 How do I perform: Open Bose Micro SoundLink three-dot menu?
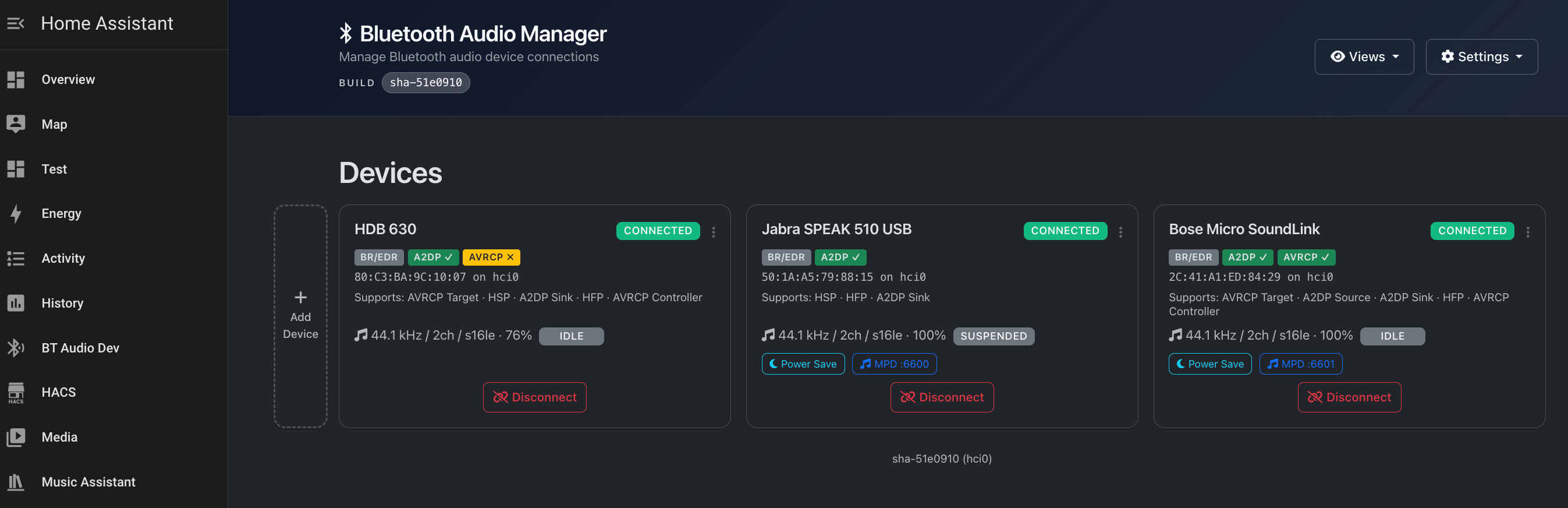click(x=1528, y=232)
